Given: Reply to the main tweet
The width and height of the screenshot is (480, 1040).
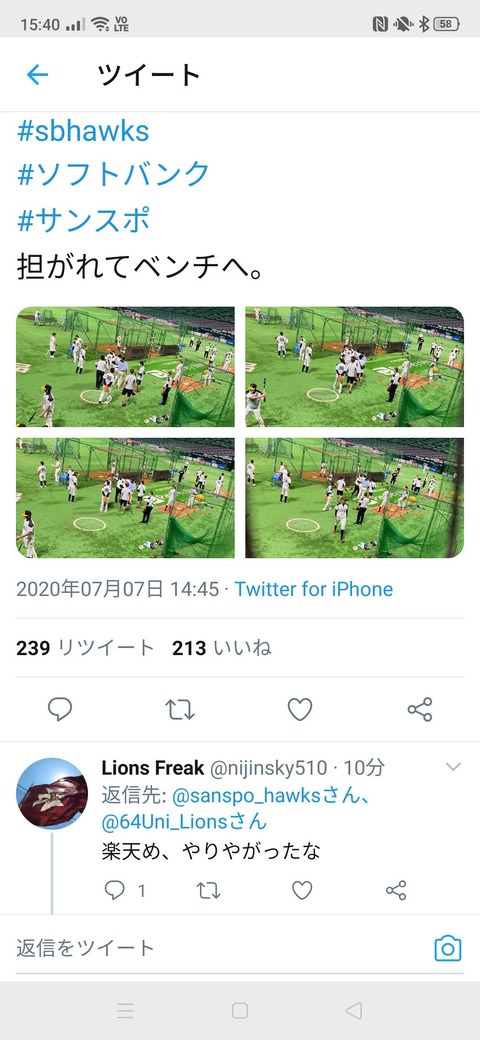Looking at the screenshot, I should (60, 709).
